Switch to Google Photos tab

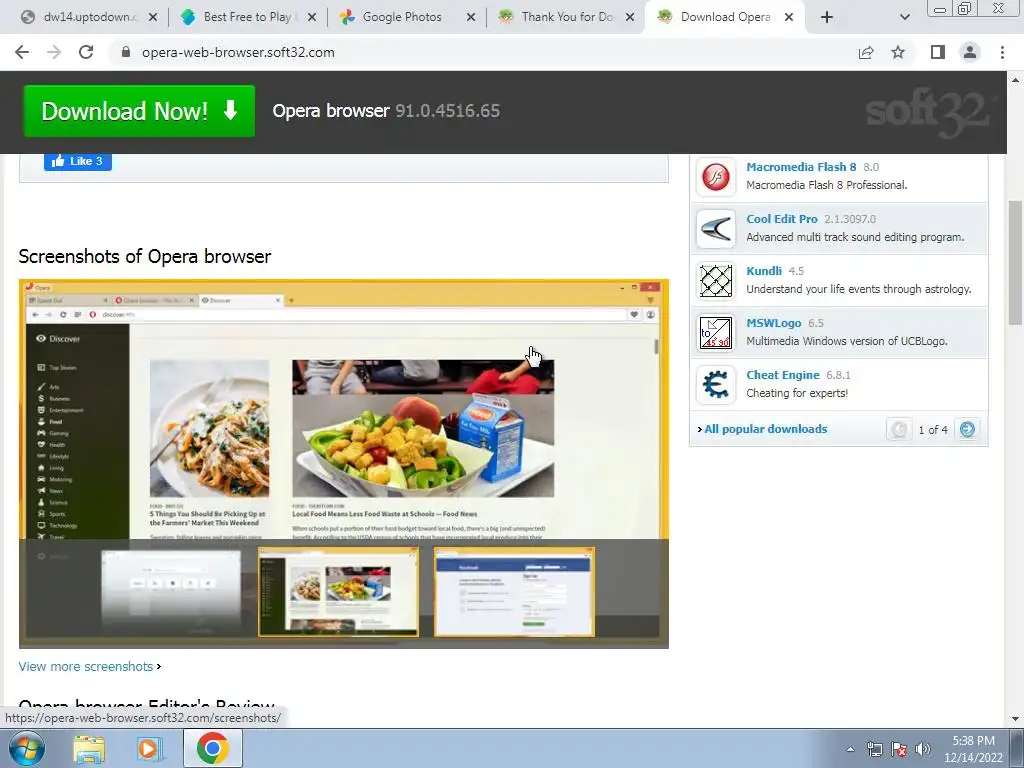coord(402,17)
